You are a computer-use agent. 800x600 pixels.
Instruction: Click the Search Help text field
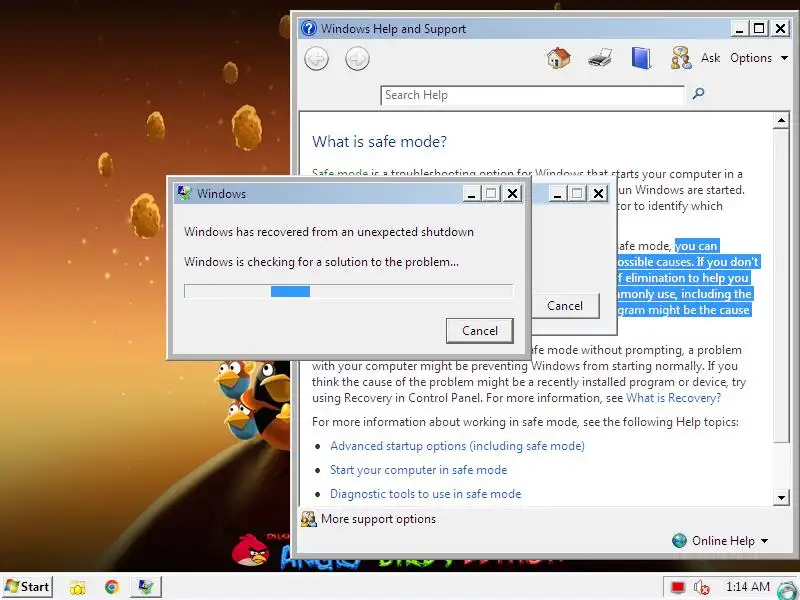(532, 95)
